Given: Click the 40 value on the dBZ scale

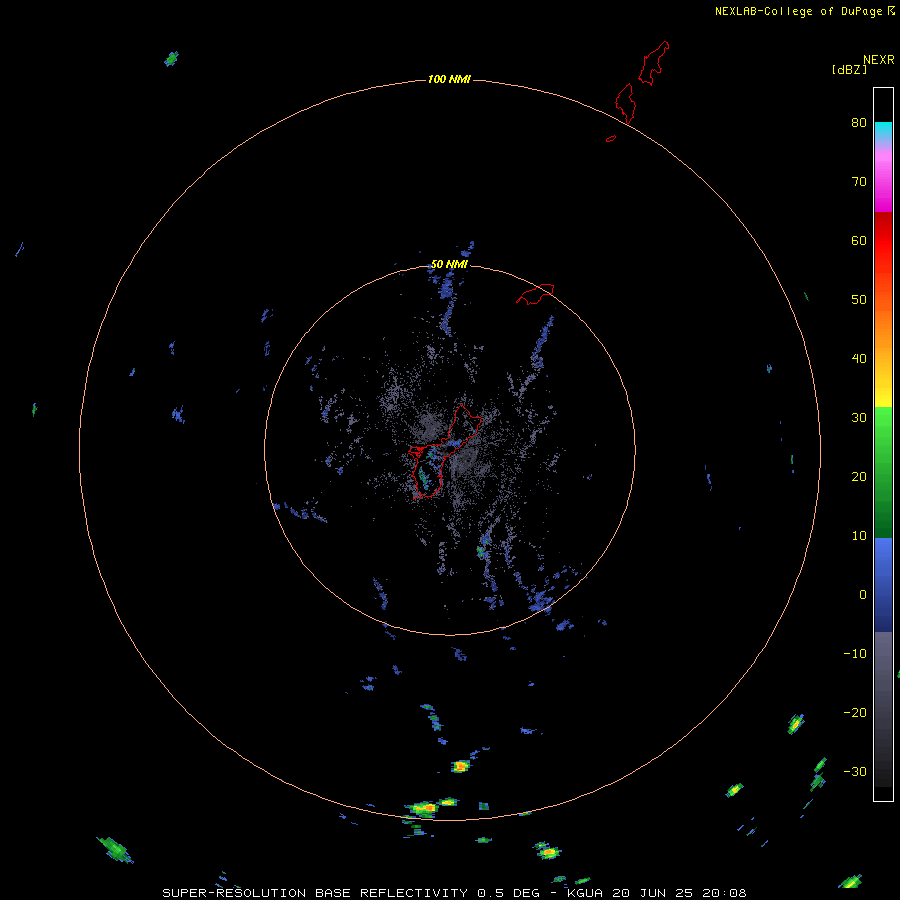Looking at the screenshot, I should pyautogui.click(x=859, y=359).
